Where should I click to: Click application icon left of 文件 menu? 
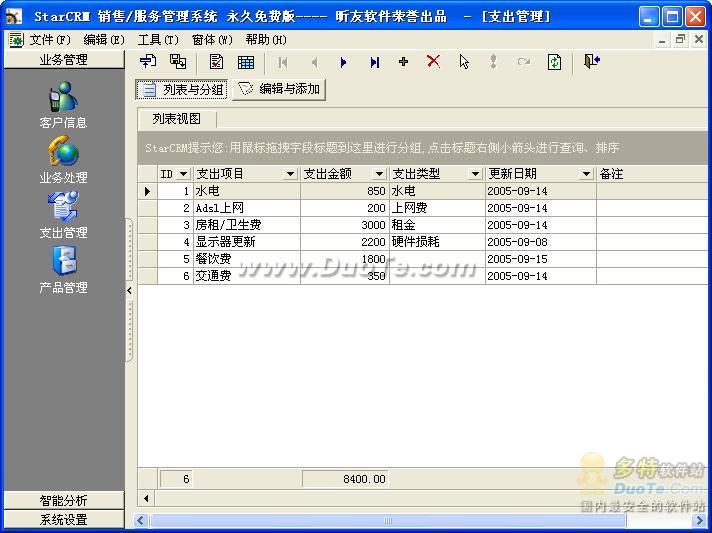16,40
